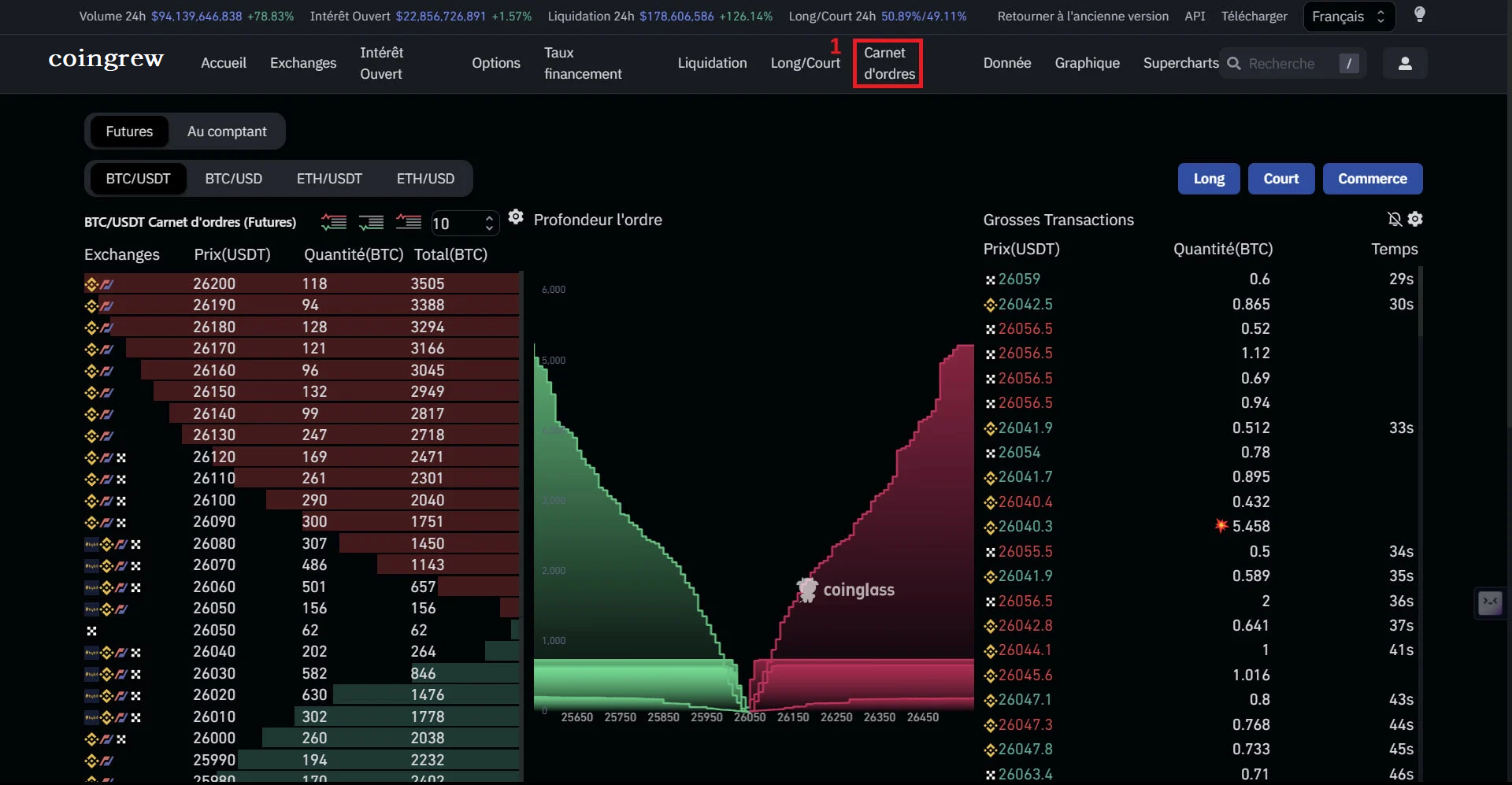Select the BTC/USD pair option
This screenshot has height=785, width=1512.
233,179
